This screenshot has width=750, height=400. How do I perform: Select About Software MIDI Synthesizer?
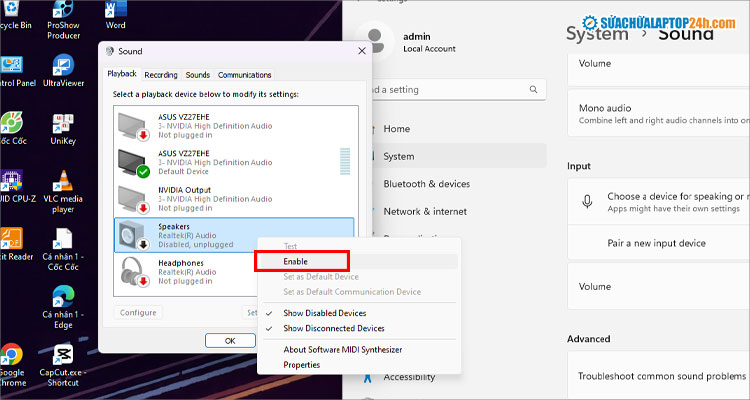344,349
